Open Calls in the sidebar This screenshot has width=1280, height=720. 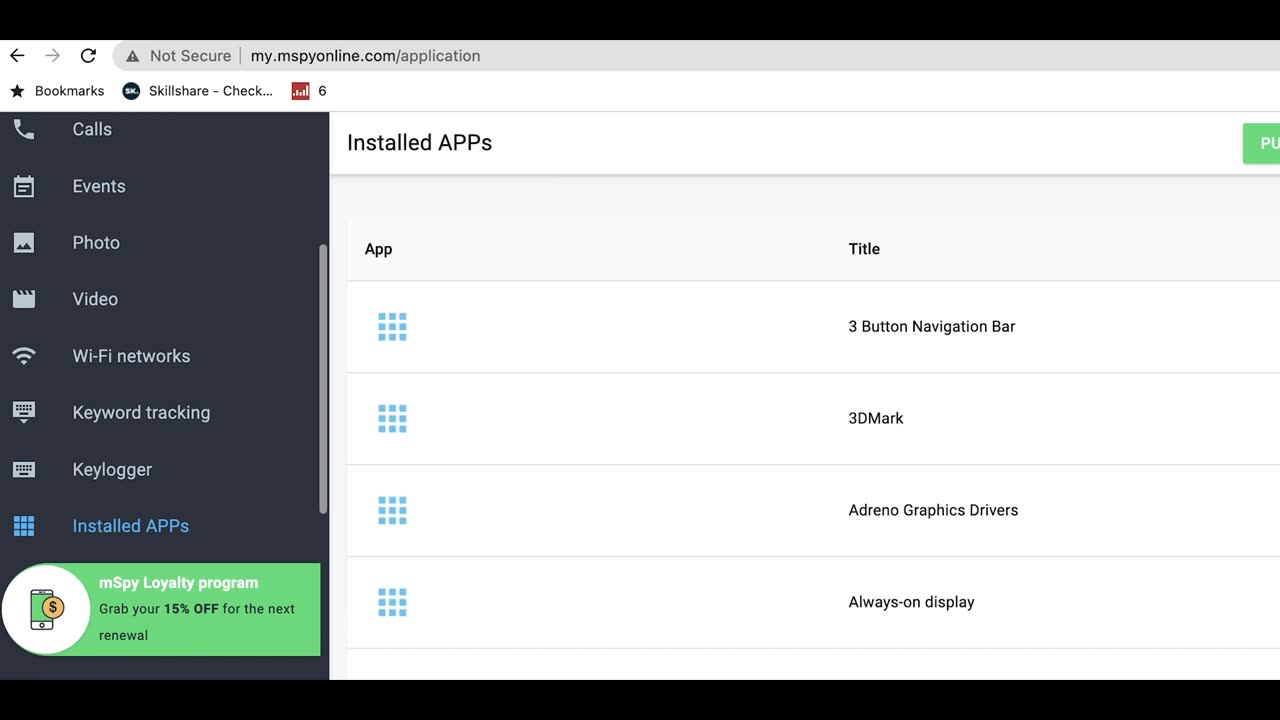[x=92, y=129]
